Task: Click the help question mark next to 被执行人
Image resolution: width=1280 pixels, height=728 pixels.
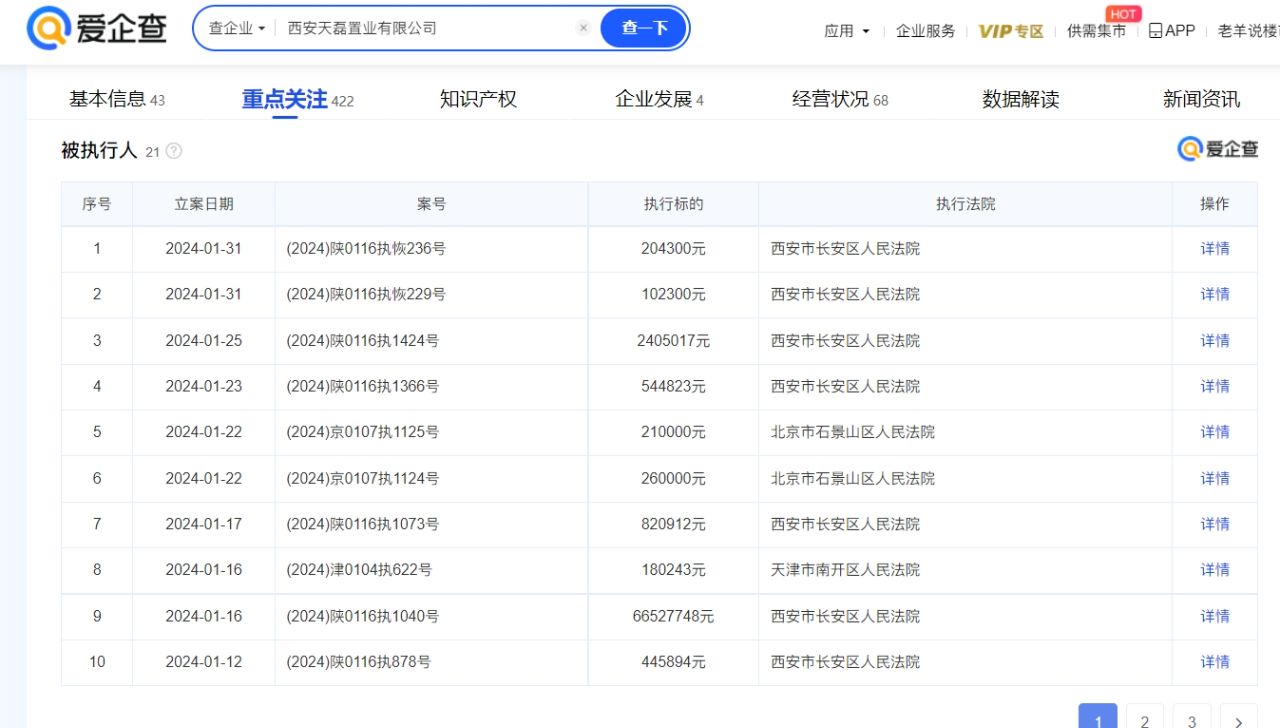Action: pyautogui.click(x=174, y=151)
